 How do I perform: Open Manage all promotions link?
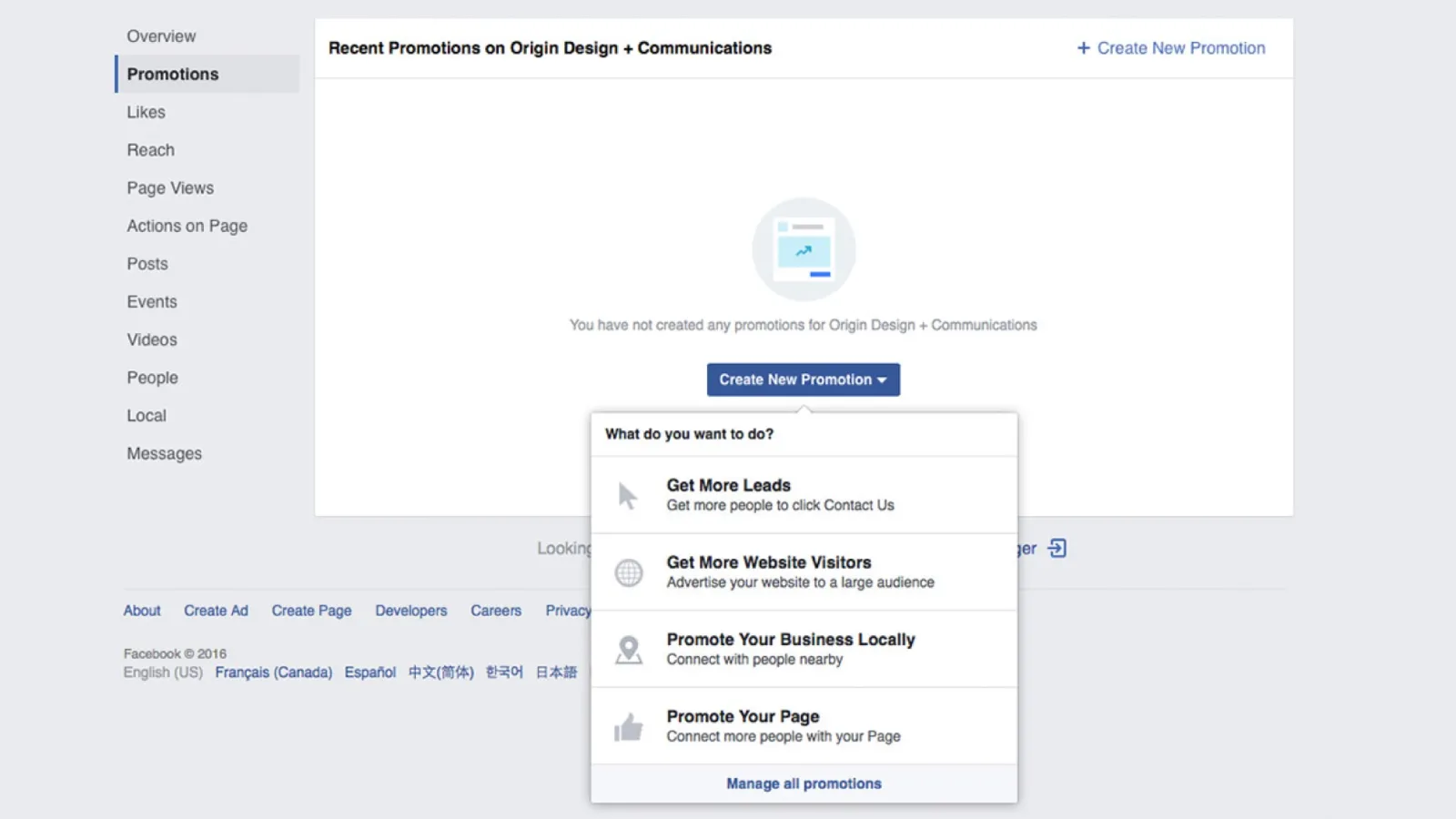[804, 784]
